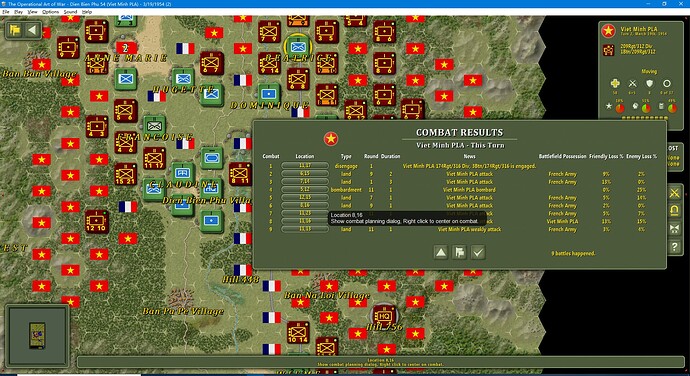Click the crossed swords icon on right sidebar
Screen dimensions: 690x376
pos(675,193)
